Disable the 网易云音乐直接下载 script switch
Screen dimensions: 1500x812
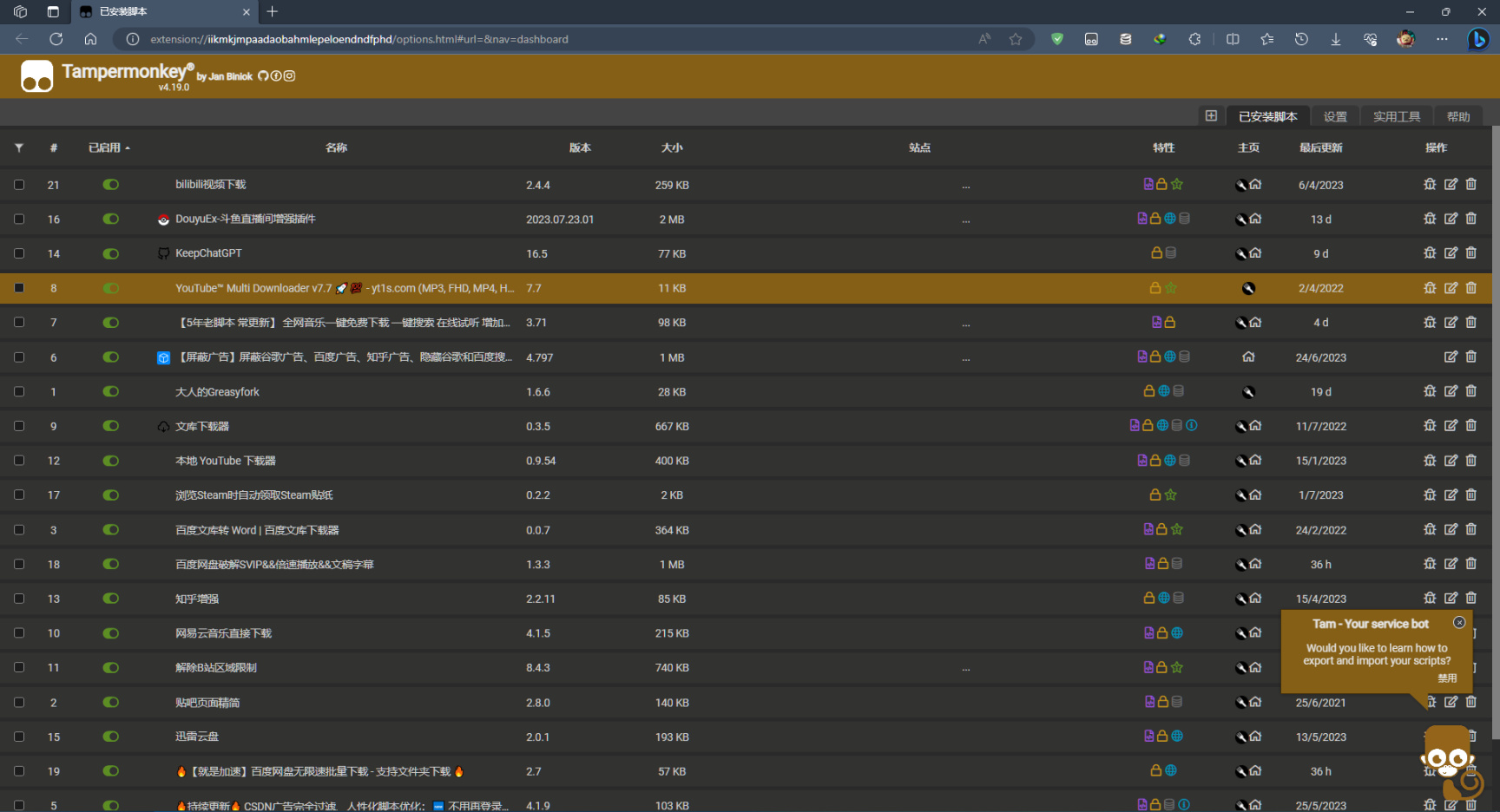click(110, 633)
